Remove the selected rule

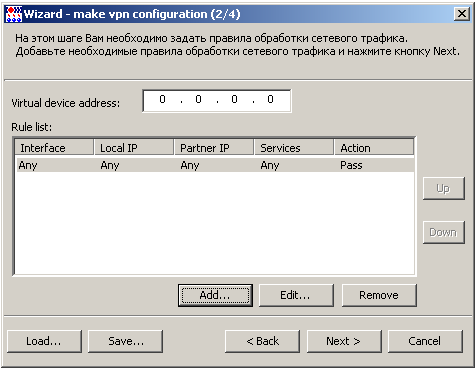point(379,295)
